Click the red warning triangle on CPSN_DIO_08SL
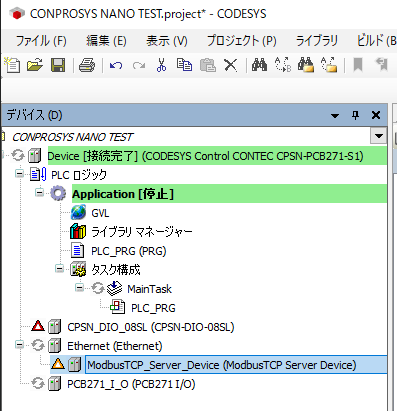Image resolution: width=397 pixels, height=411 pixels. tap(38, 326)
